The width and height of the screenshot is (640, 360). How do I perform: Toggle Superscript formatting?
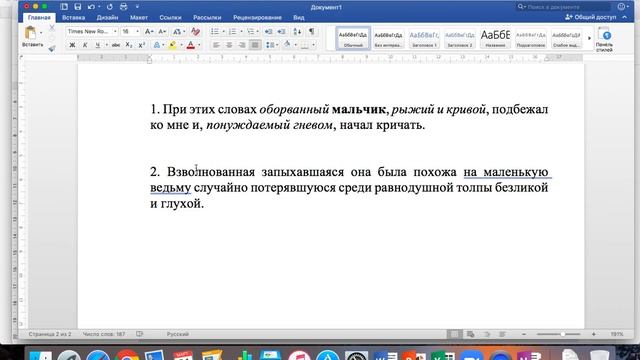(141, 45)
